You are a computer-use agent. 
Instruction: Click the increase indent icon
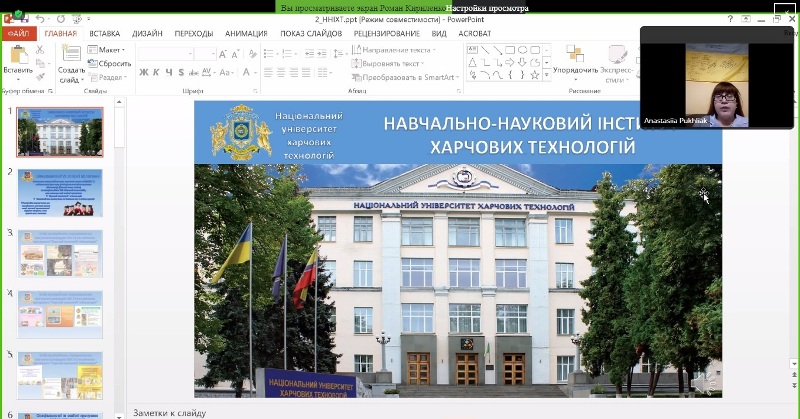coord(322,53)
